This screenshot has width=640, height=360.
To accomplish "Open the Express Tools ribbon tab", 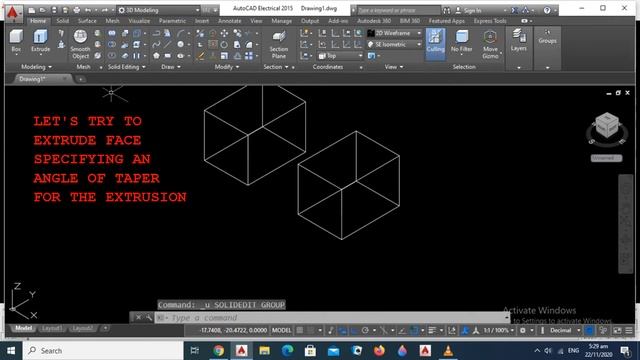I will pyautogui.click(x=490, y=21).
